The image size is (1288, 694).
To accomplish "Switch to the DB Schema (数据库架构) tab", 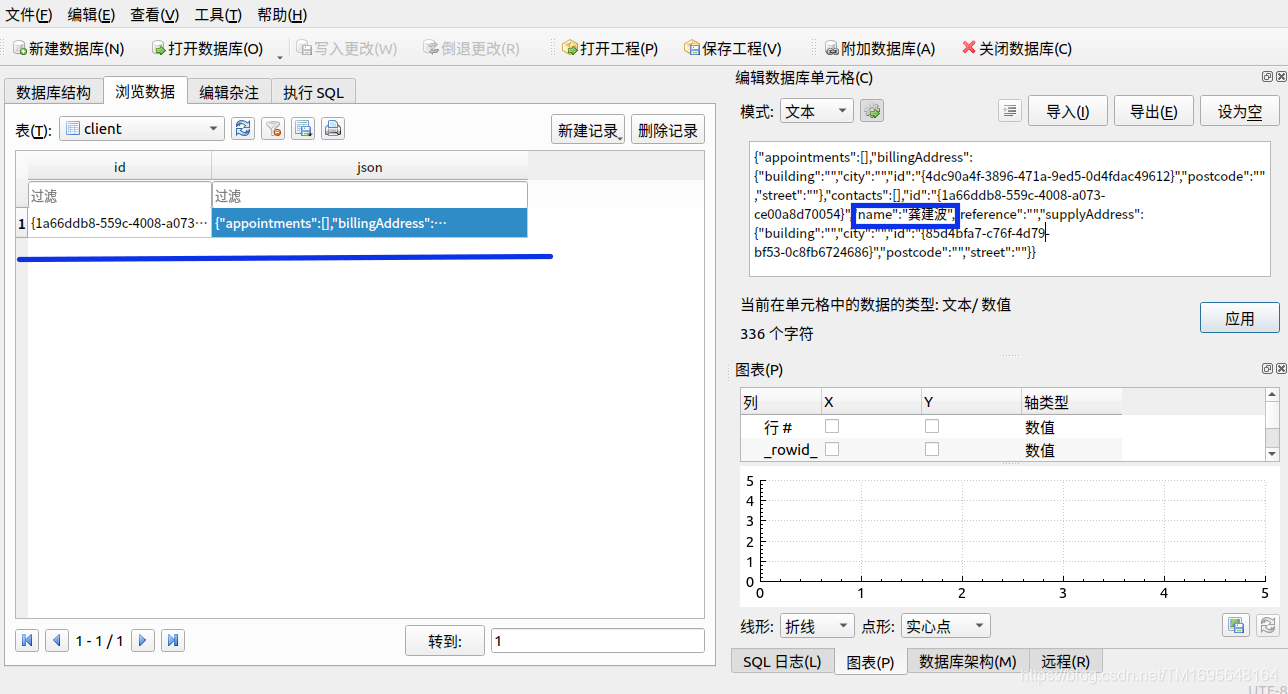I will click(x=968, y=662).
